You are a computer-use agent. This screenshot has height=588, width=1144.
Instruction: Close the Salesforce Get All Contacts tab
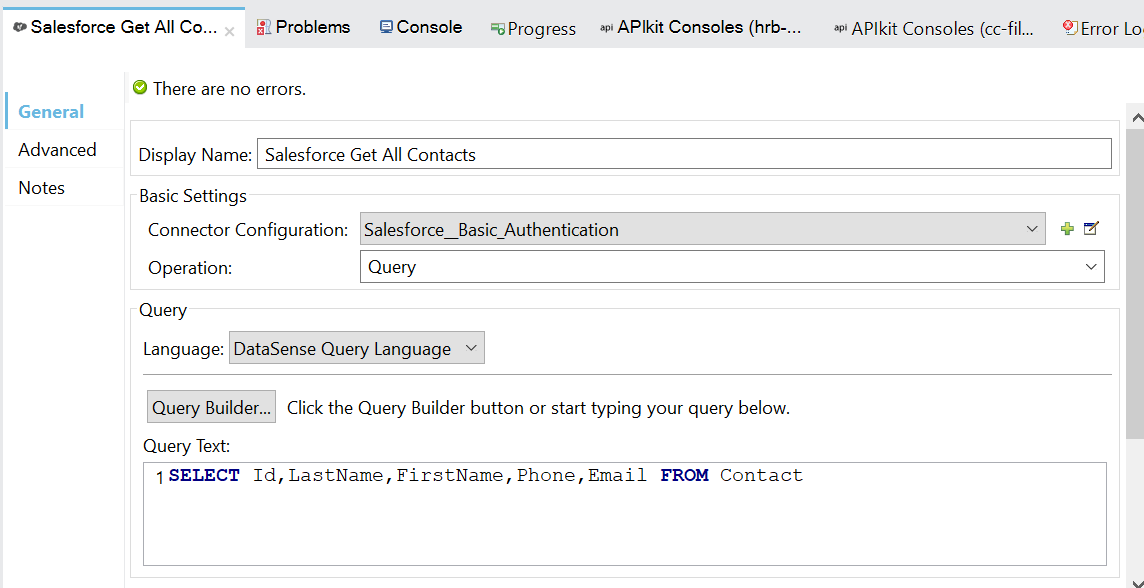[x=230, y=31]
